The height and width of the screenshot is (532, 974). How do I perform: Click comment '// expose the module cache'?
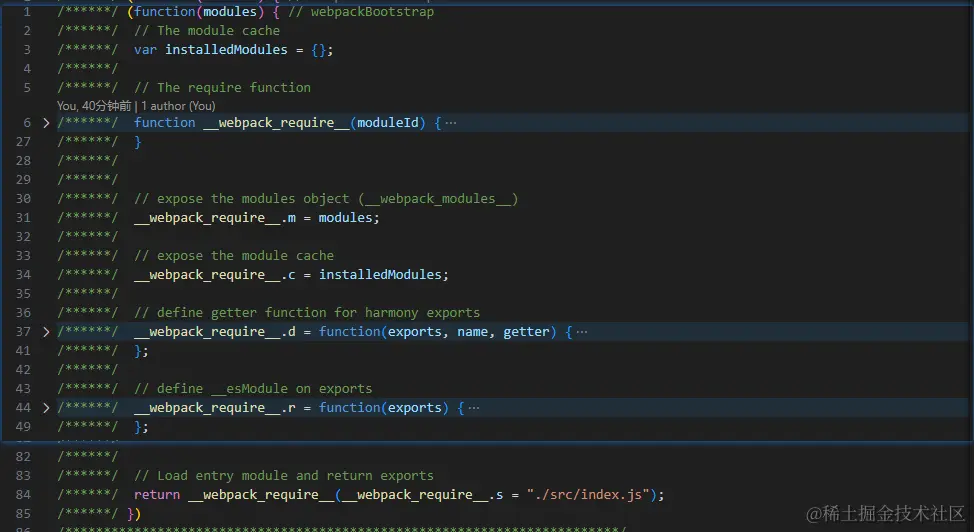coord(234,255)
